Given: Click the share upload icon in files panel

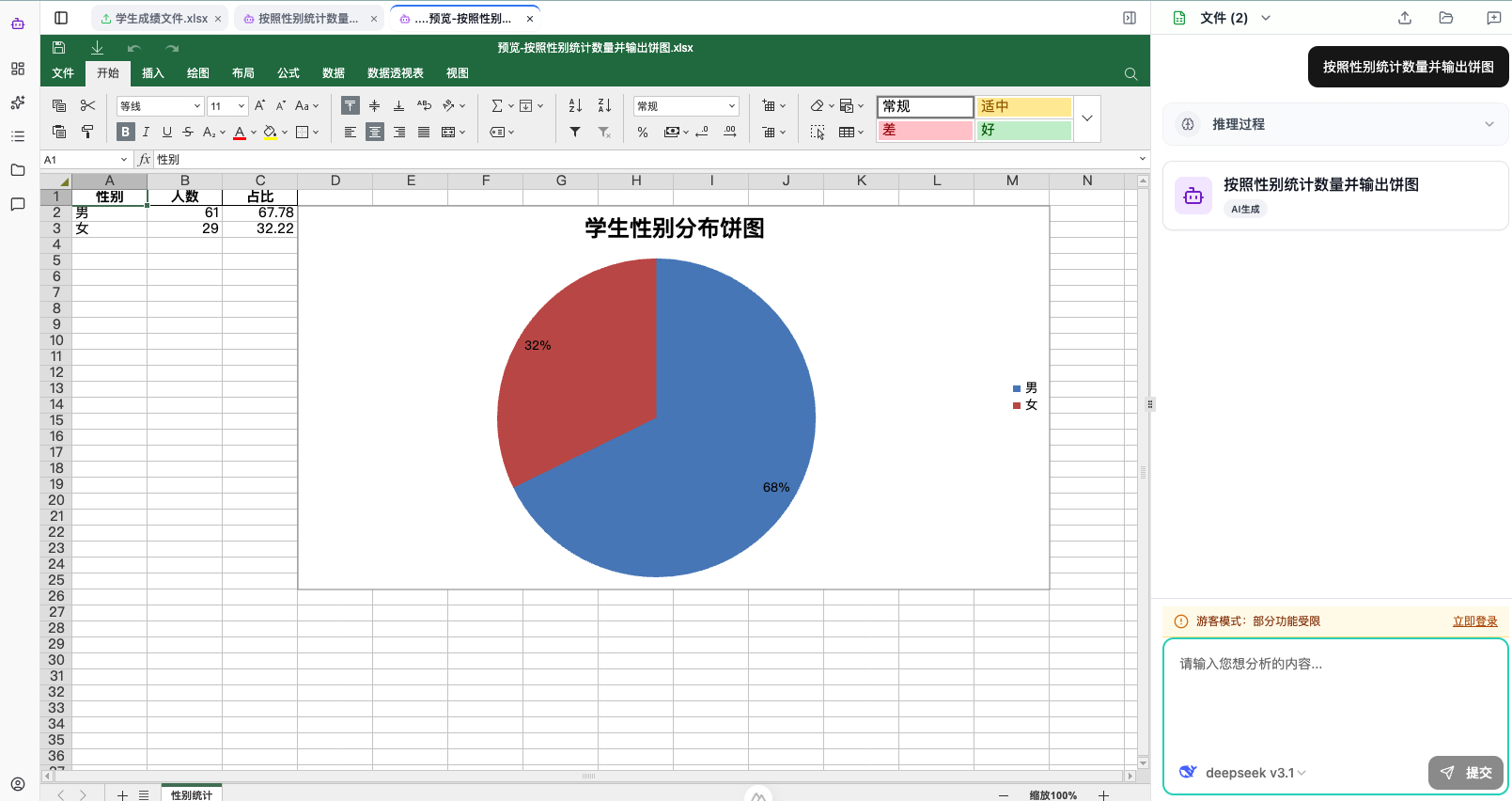Looking at the screenshot, I should [1405, 18].
